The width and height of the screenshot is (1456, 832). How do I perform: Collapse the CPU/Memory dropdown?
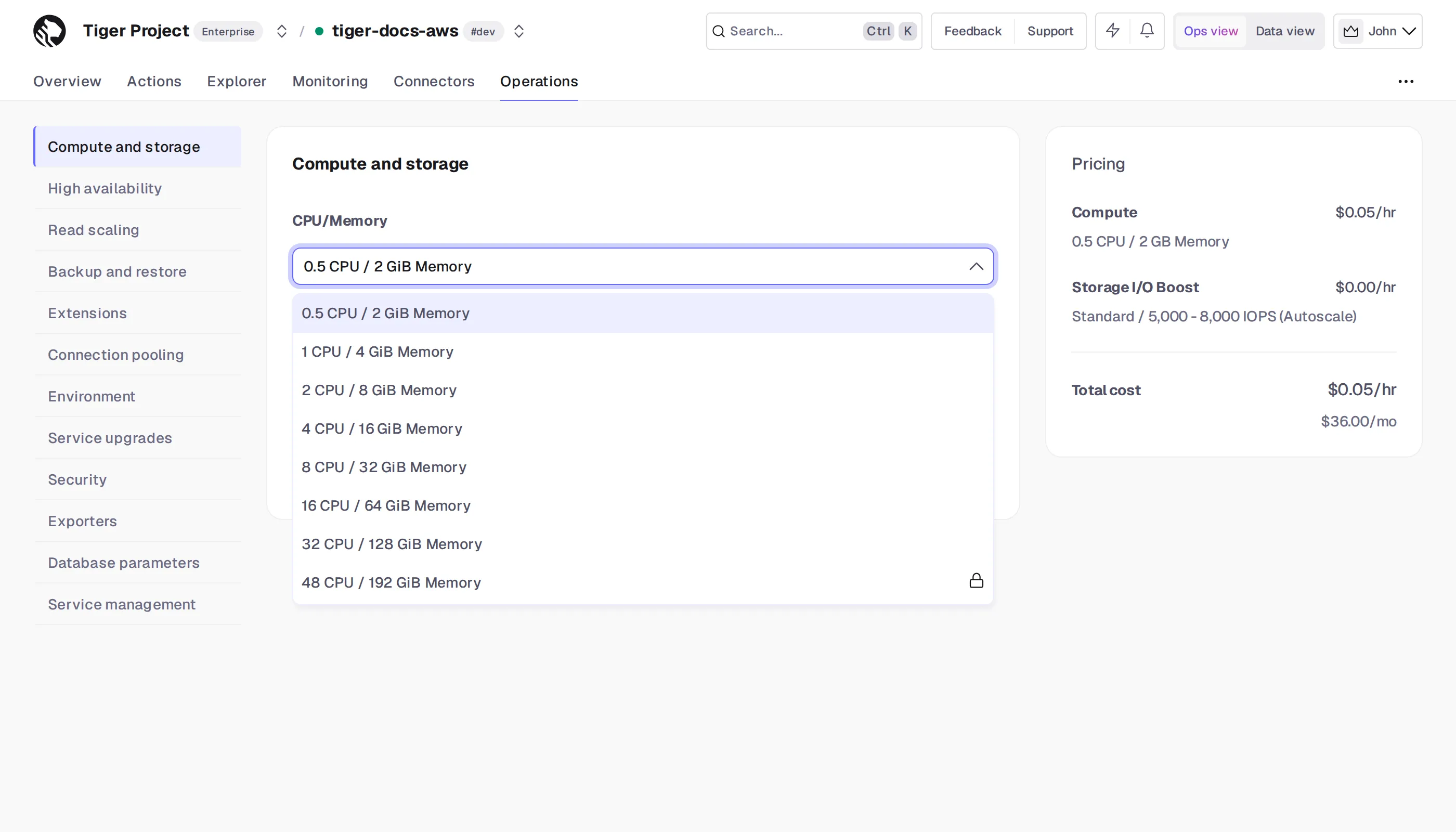[976, 267]
